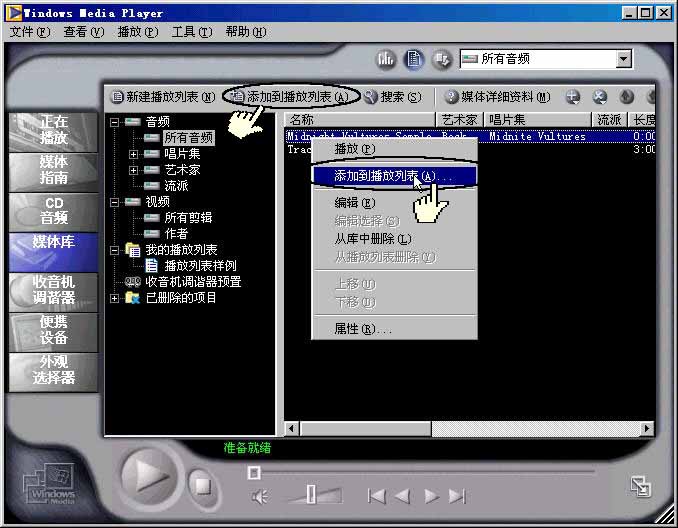Show the equalizer and settings icon
678x528 pixels.
pyautogui.click(x=386, y=58)
